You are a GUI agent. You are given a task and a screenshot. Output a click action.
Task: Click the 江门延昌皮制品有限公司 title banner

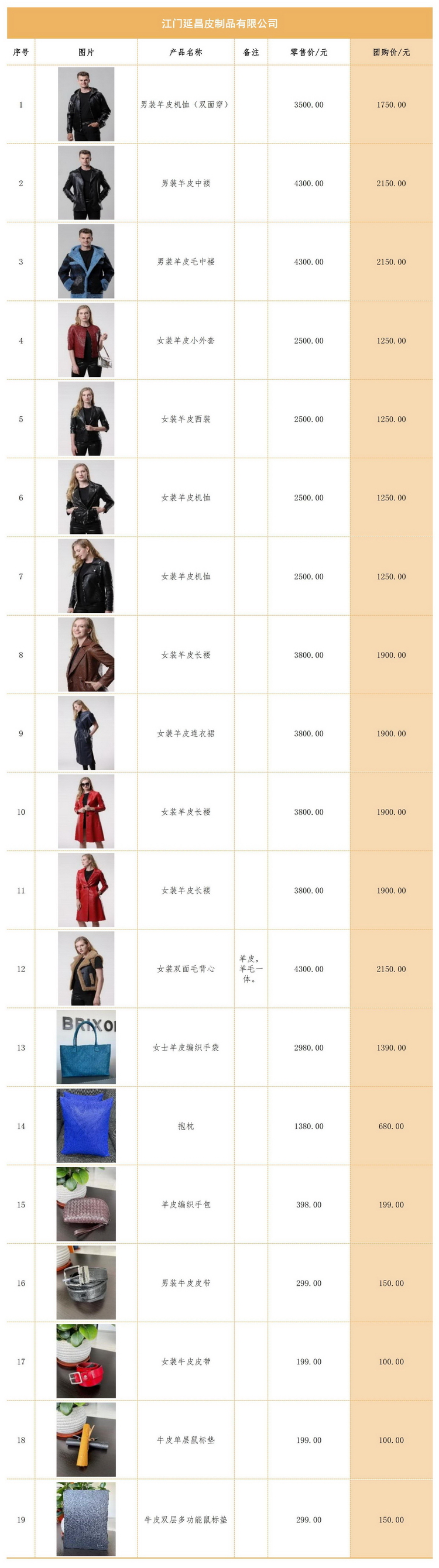point(220,23)
